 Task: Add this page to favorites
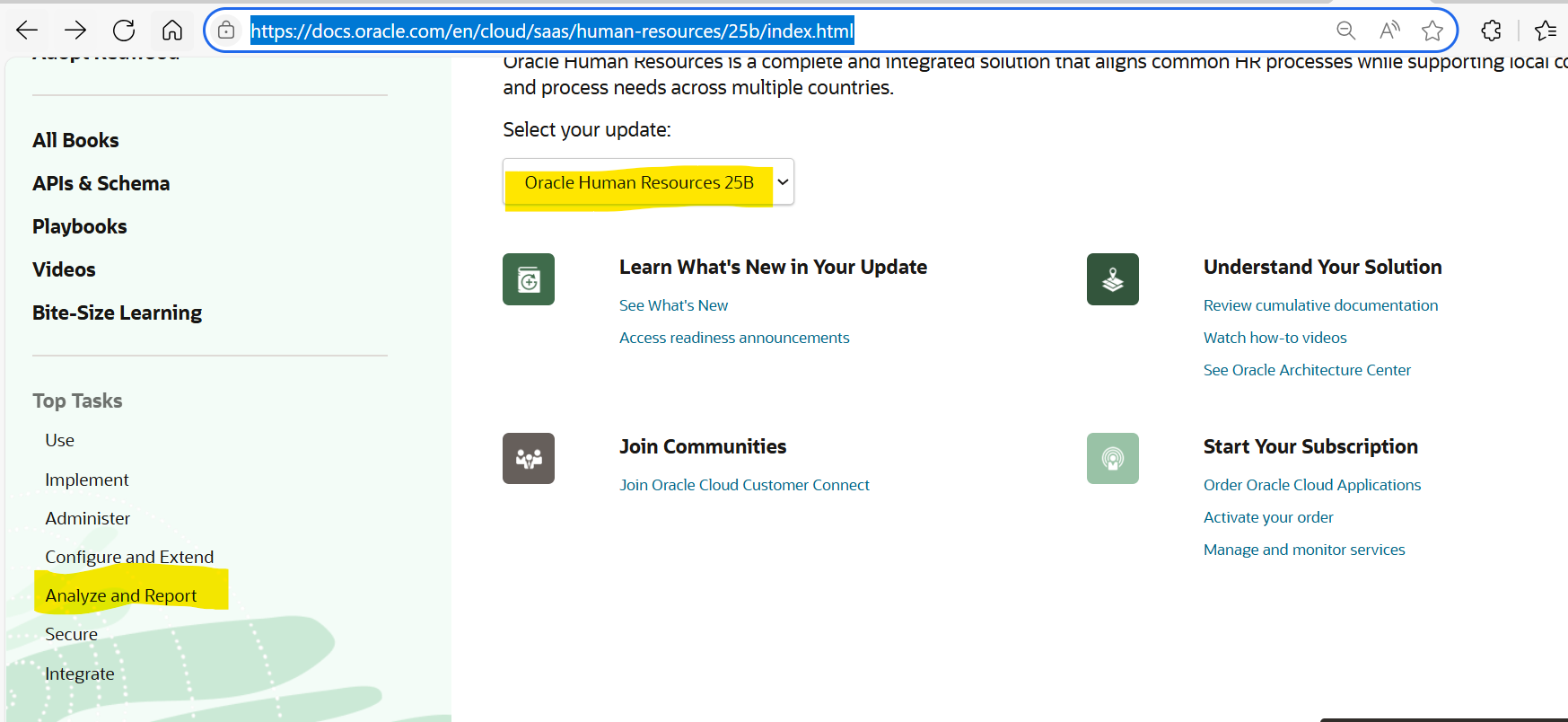click(1432, 31)
